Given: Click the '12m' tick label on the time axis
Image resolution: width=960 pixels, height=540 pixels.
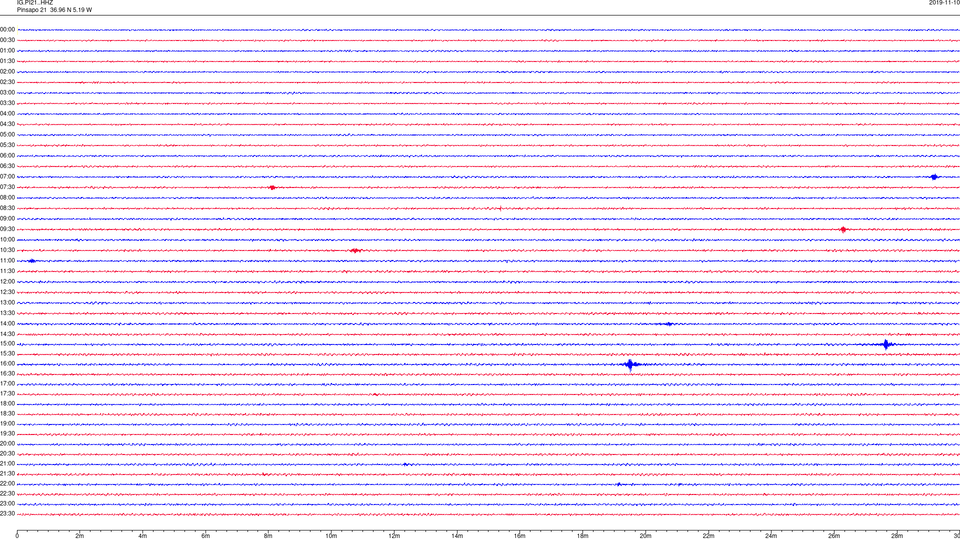Looking at the screenshot, I should point(394,536).
